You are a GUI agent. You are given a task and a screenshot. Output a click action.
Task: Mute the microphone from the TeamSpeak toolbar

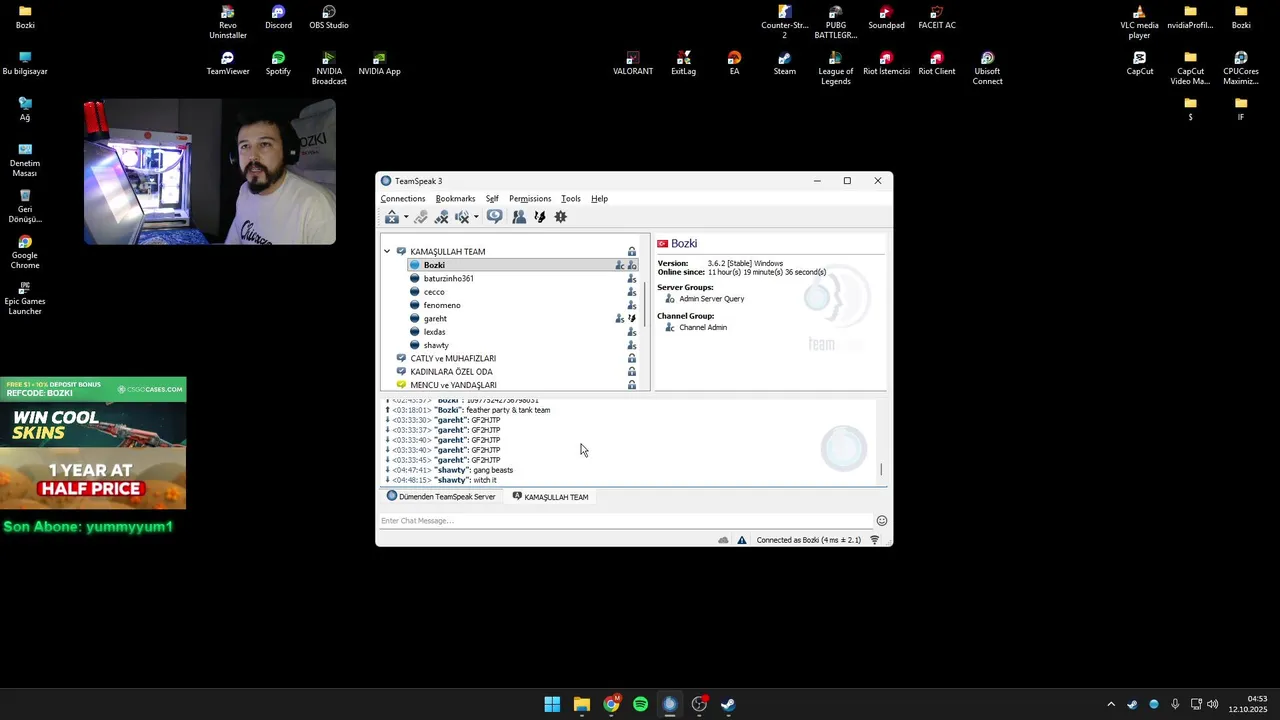pyautogui.click(x=441, y=217)
